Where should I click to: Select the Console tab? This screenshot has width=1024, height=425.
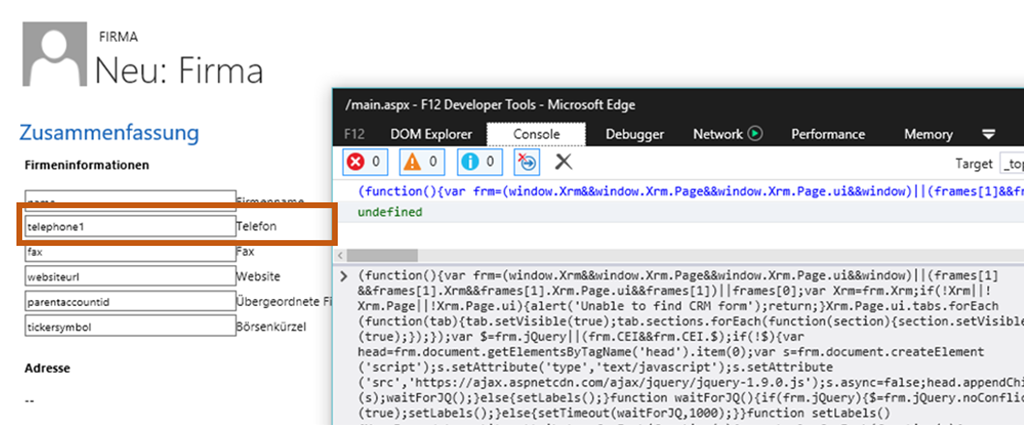tap(535, 134)
